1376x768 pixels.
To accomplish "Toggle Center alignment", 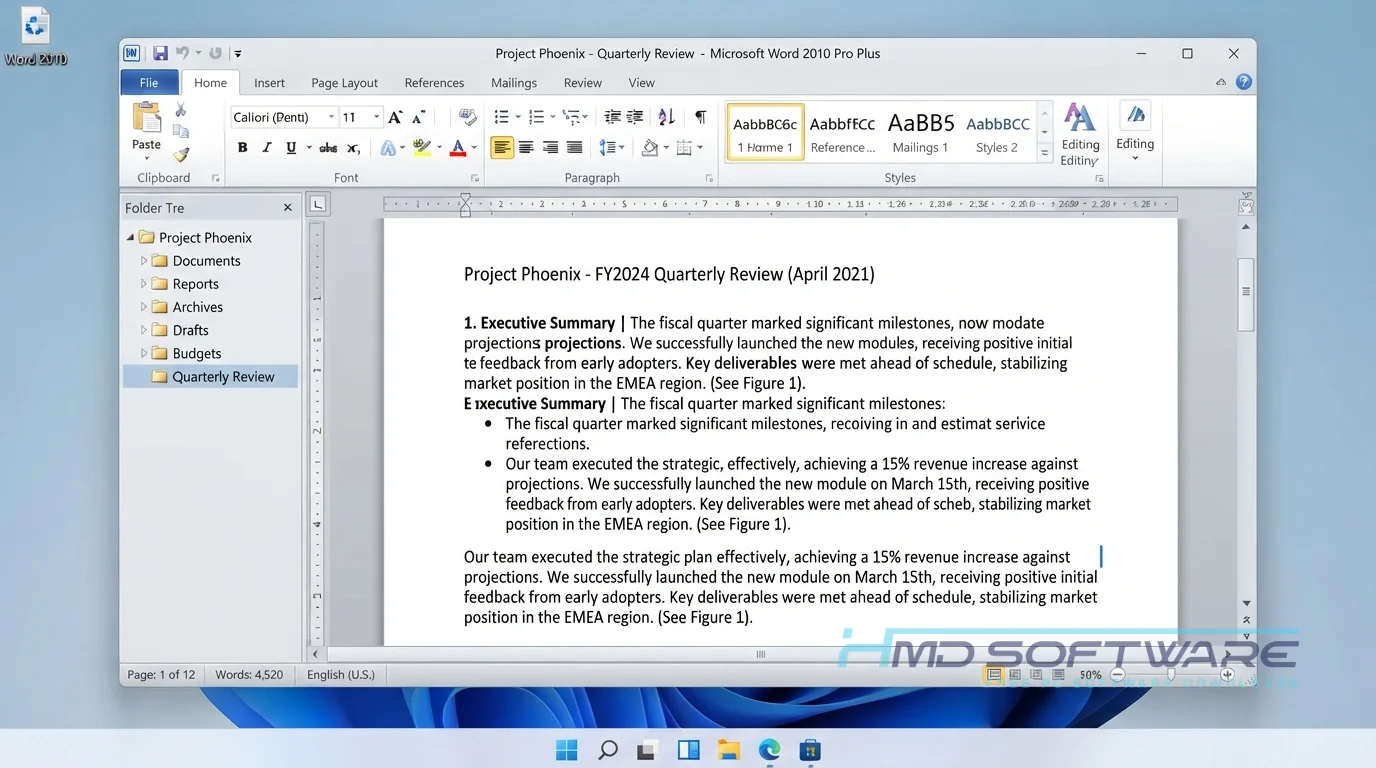I will (x=526, y=148).
